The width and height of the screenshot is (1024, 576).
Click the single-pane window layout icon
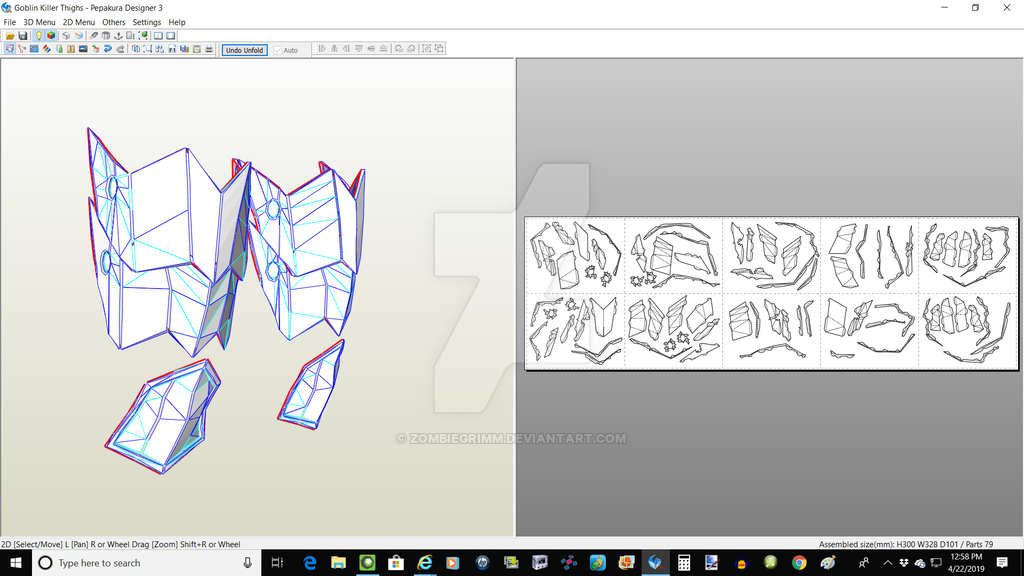170,36
